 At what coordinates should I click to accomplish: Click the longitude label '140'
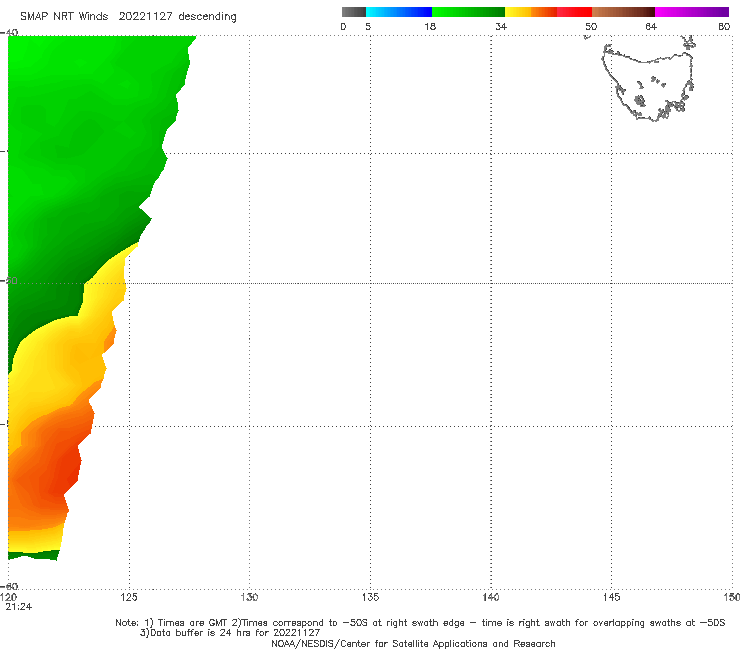pyautogui.click(x=491, y=597)
